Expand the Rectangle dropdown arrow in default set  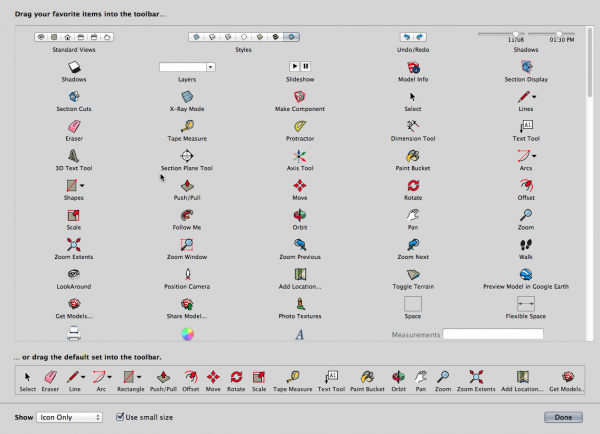[139, 377]
